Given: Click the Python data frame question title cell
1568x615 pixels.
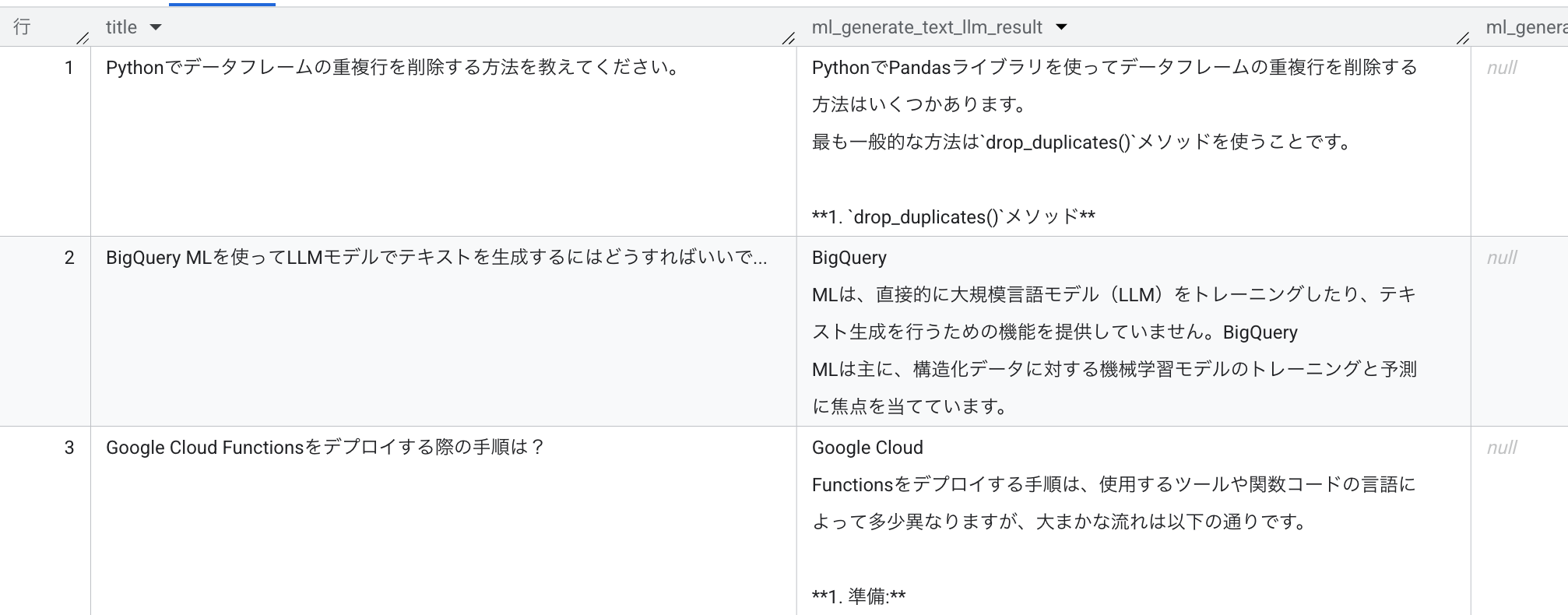Looking at the screenshot, I should 394,68.
